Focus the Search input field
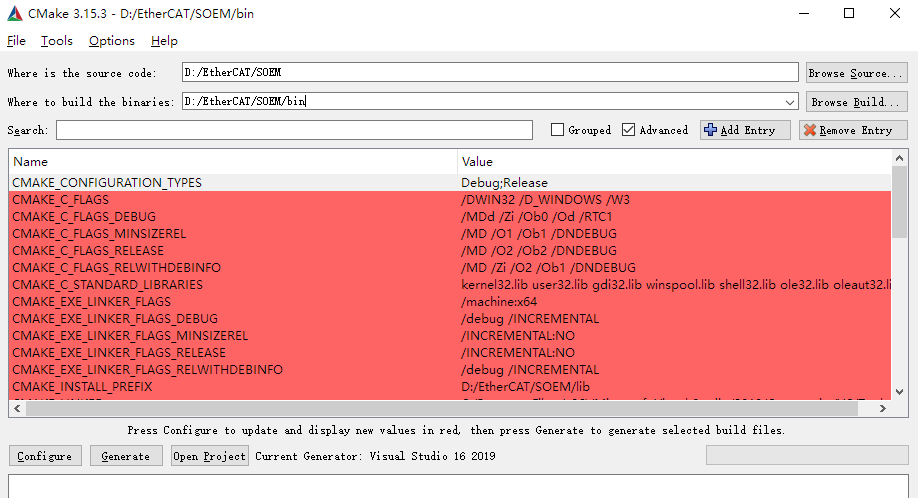918x498 pixels. [294, 130]
